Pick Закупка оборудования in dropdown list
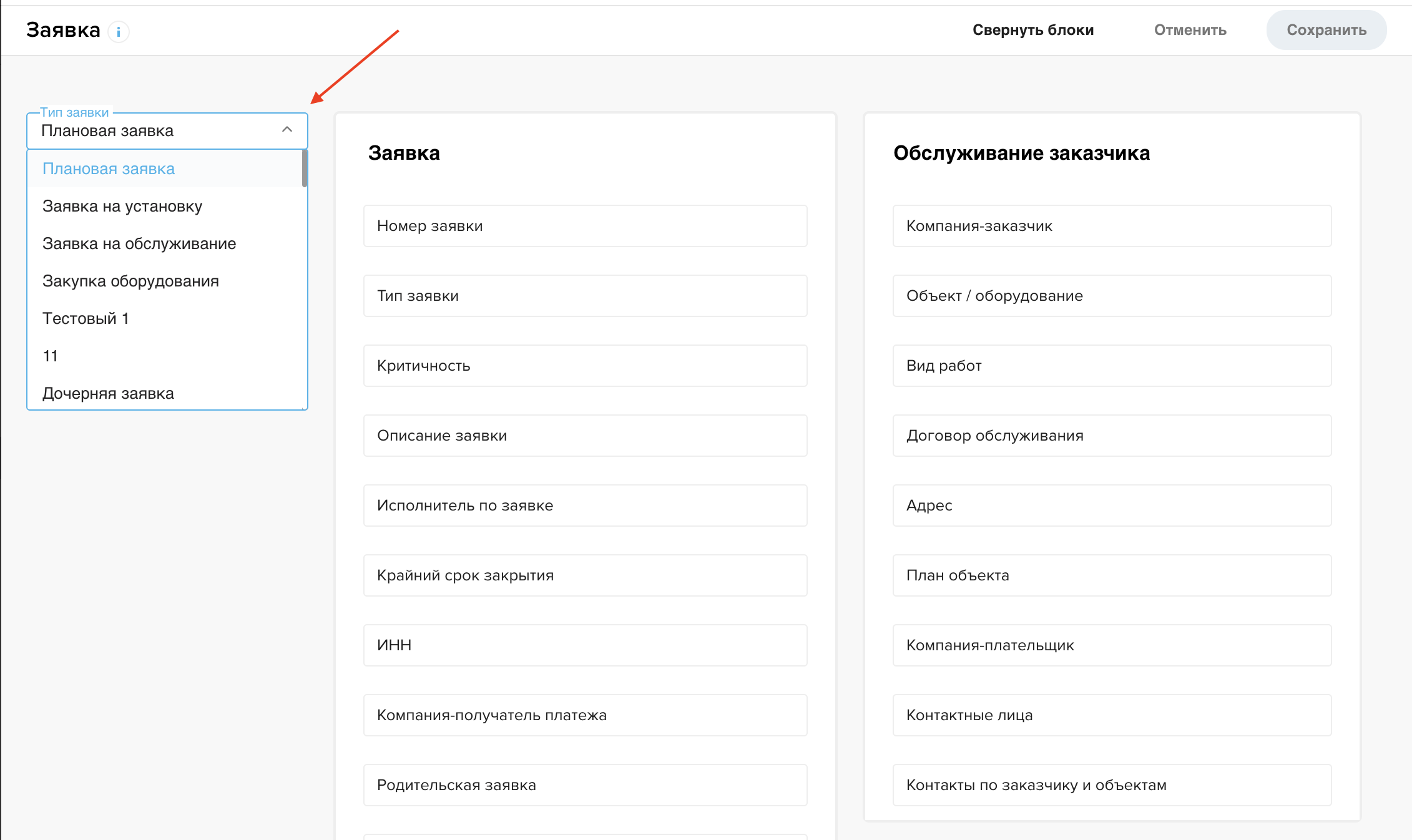Viewport: 1412px width, 840px height. coord(130,281)
